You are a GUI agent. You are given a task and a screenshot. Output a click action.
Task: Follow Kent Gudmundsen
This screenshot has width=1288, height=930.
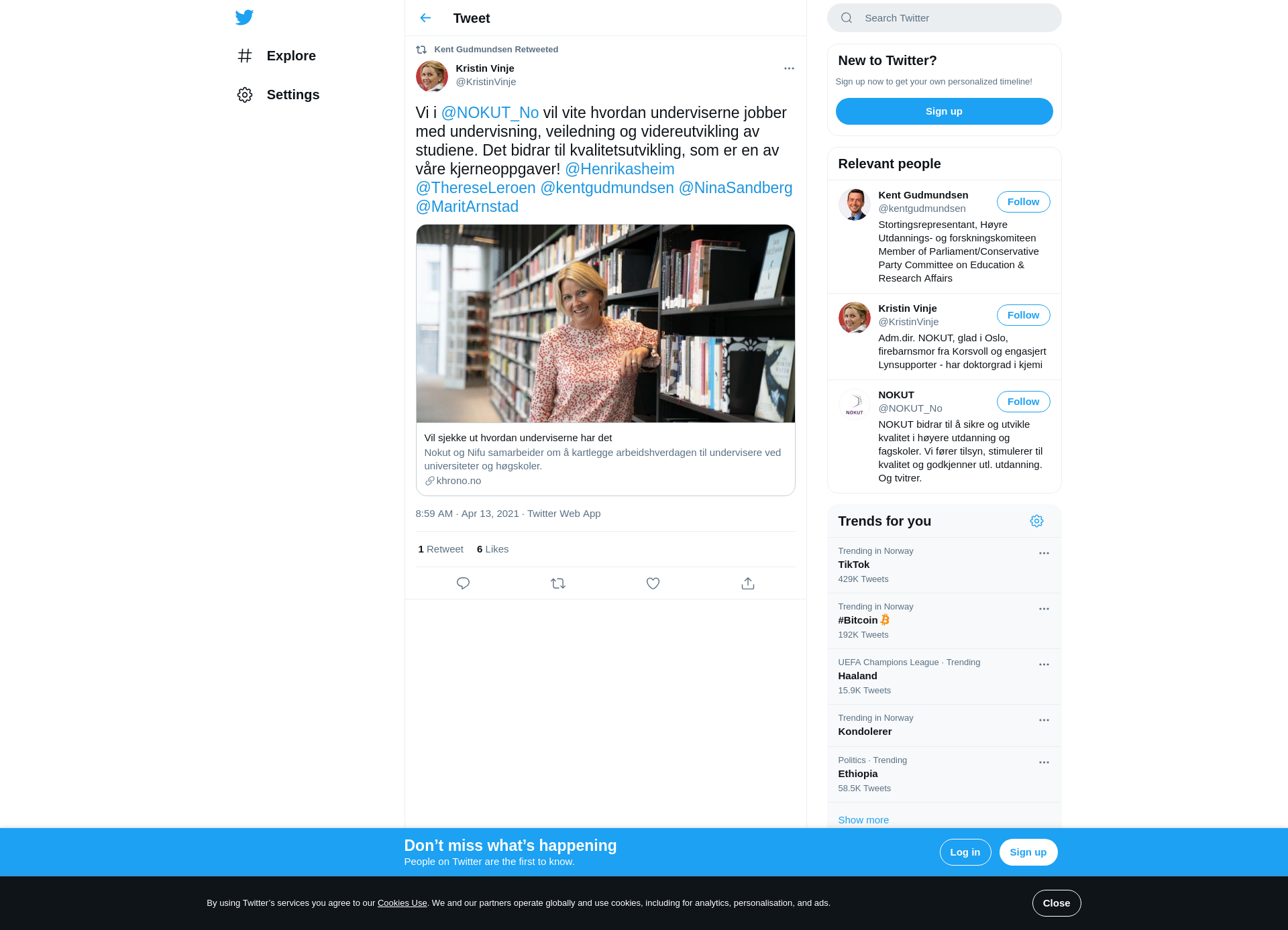tap(1023, 202)
